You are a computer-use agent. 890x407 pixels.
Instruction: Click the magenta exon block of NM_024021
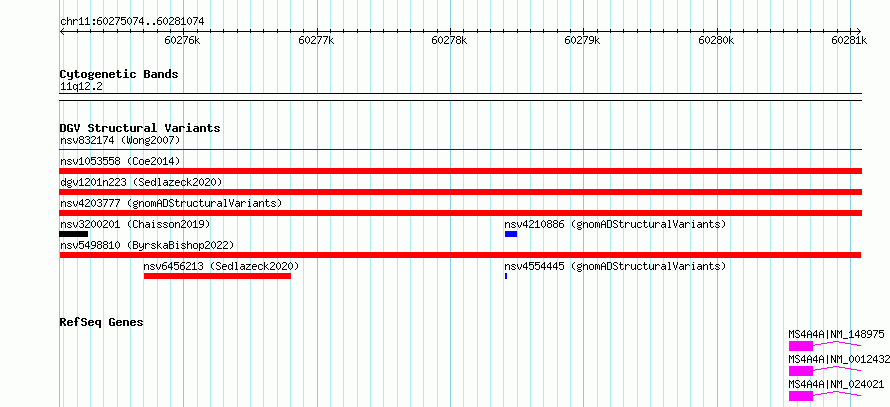click(800, 396)
